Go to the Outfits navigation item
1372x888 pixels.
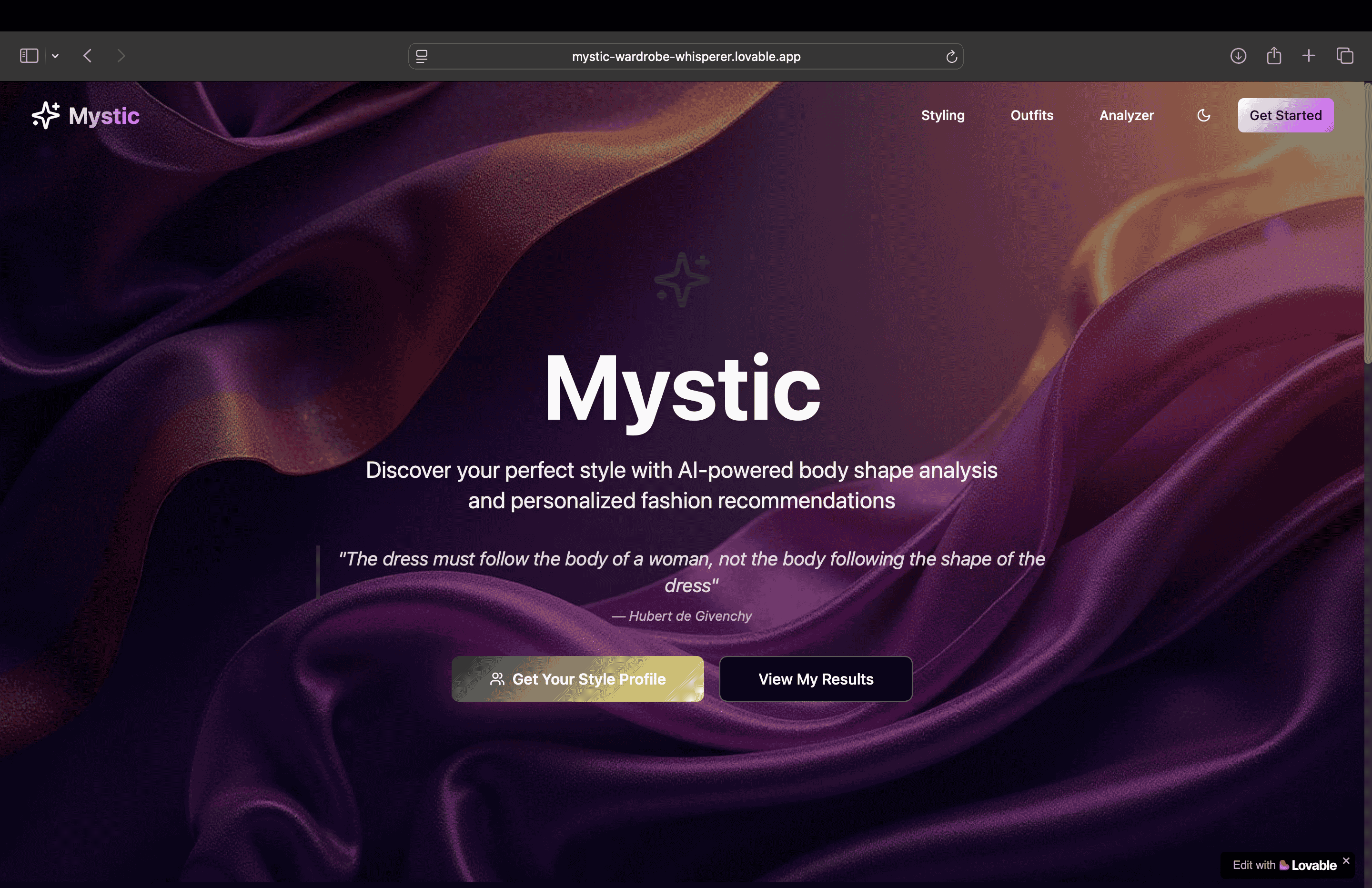1031,115
